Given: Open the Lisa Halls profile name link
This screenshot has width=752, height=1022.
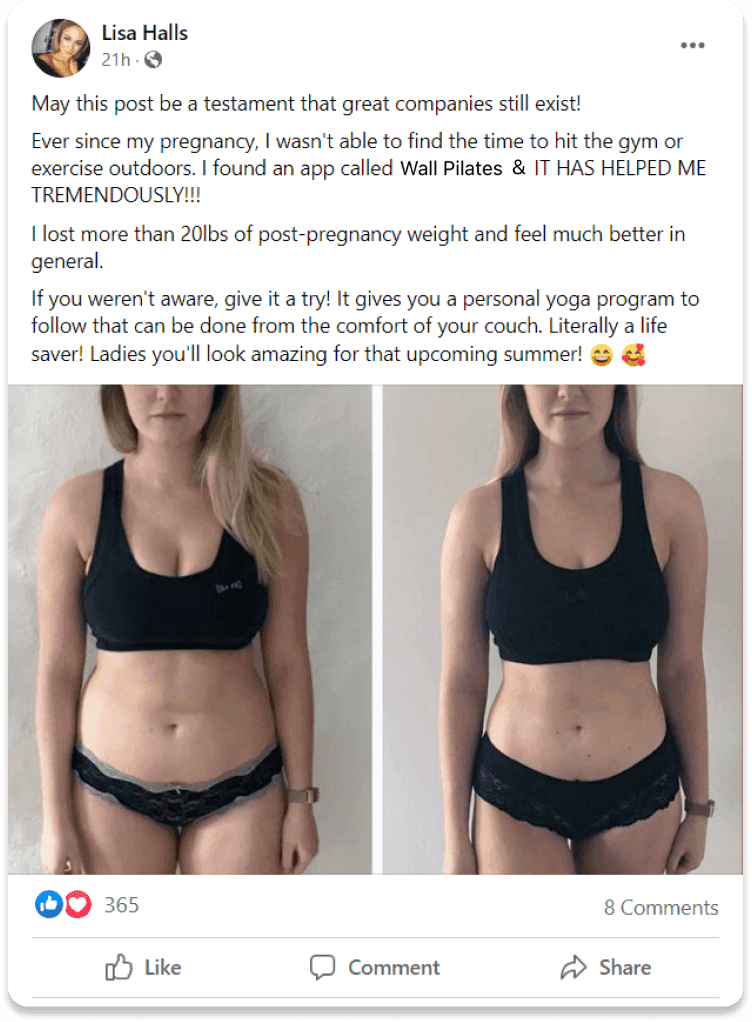Looking at the screenshot, I should coord(145,33).
